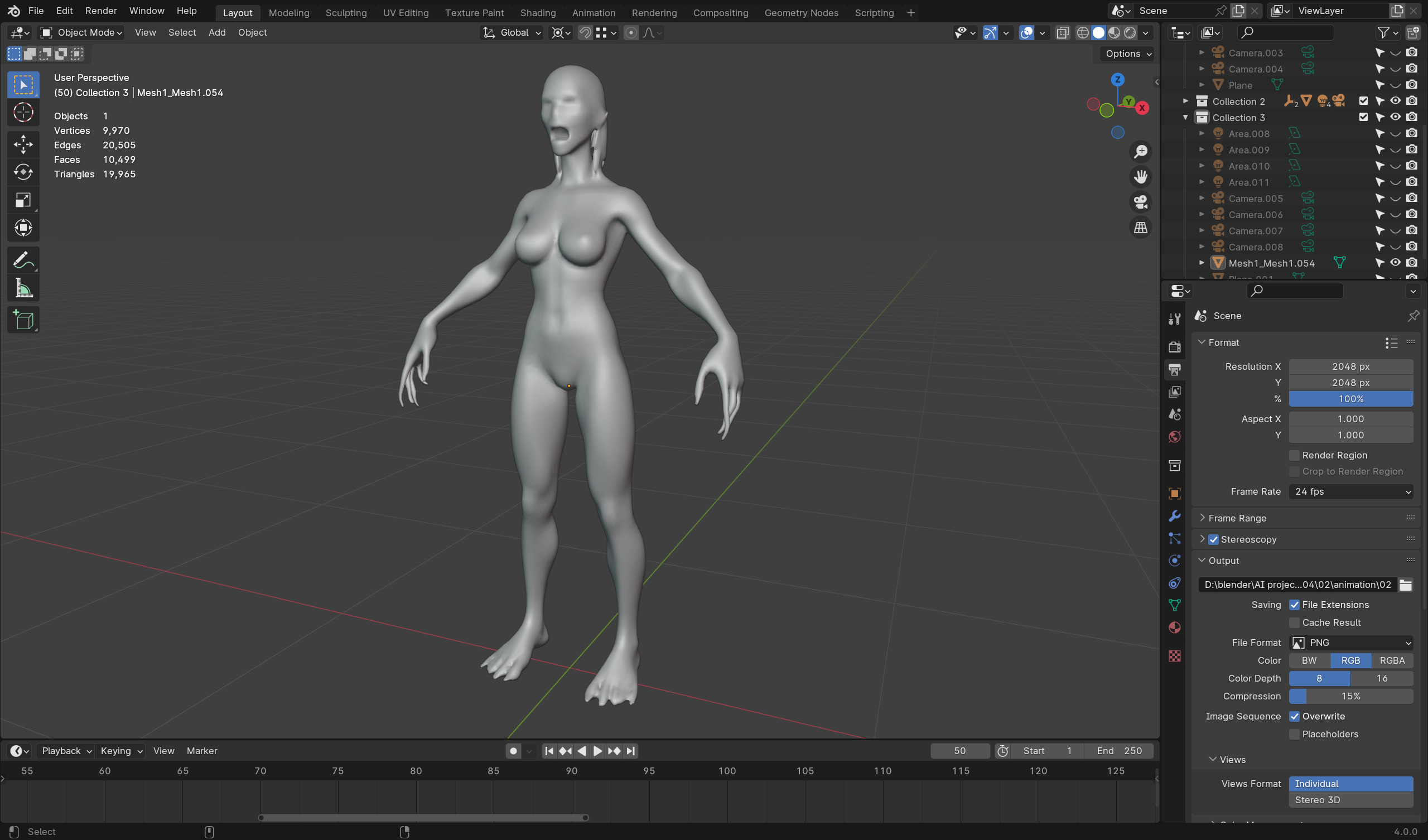Select the Measure tool

pyautogui.click(x=23, y=288)
